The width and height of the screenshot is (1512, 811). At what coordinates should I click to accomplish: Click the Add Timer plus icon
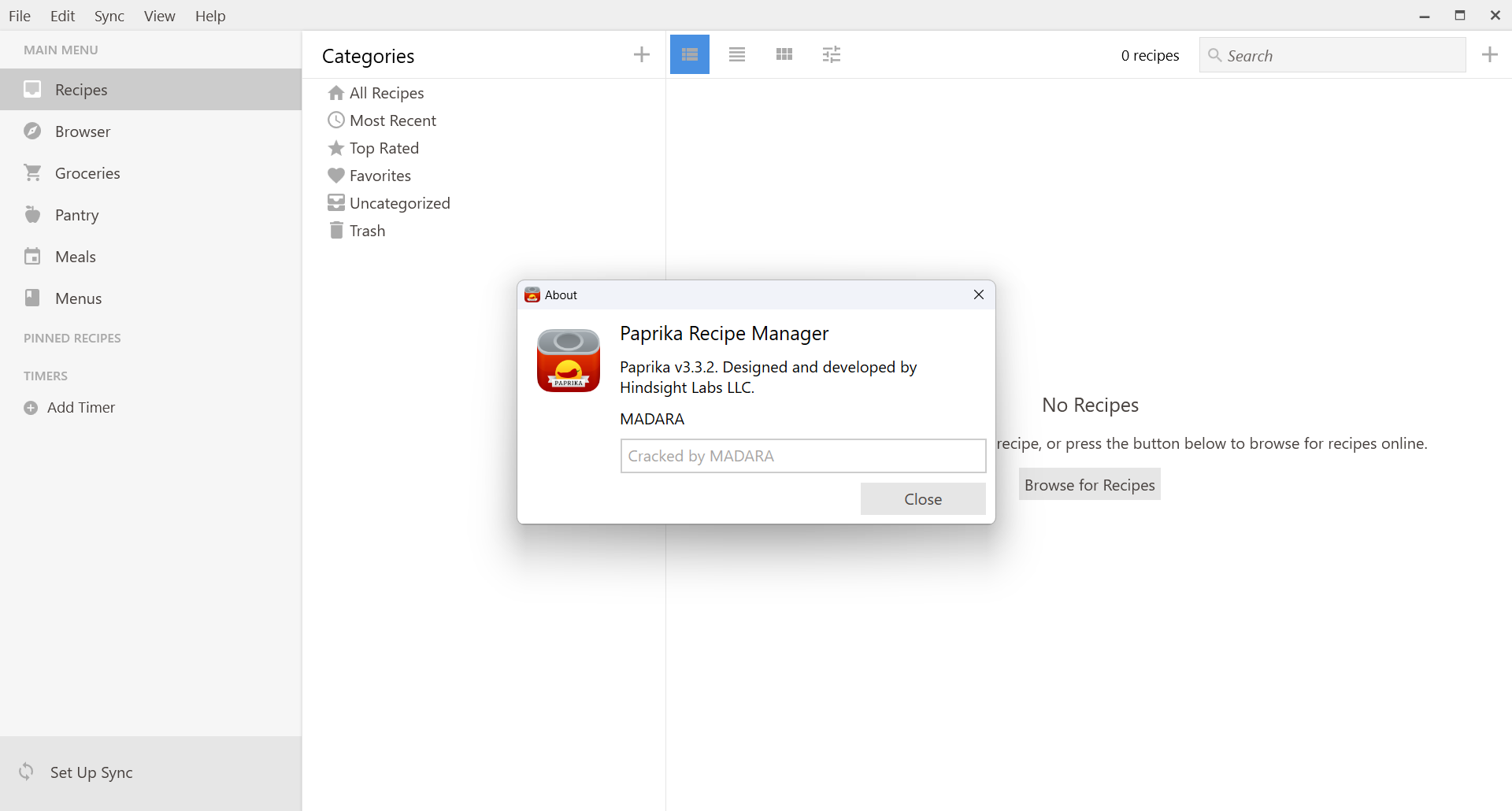[31, 408]
